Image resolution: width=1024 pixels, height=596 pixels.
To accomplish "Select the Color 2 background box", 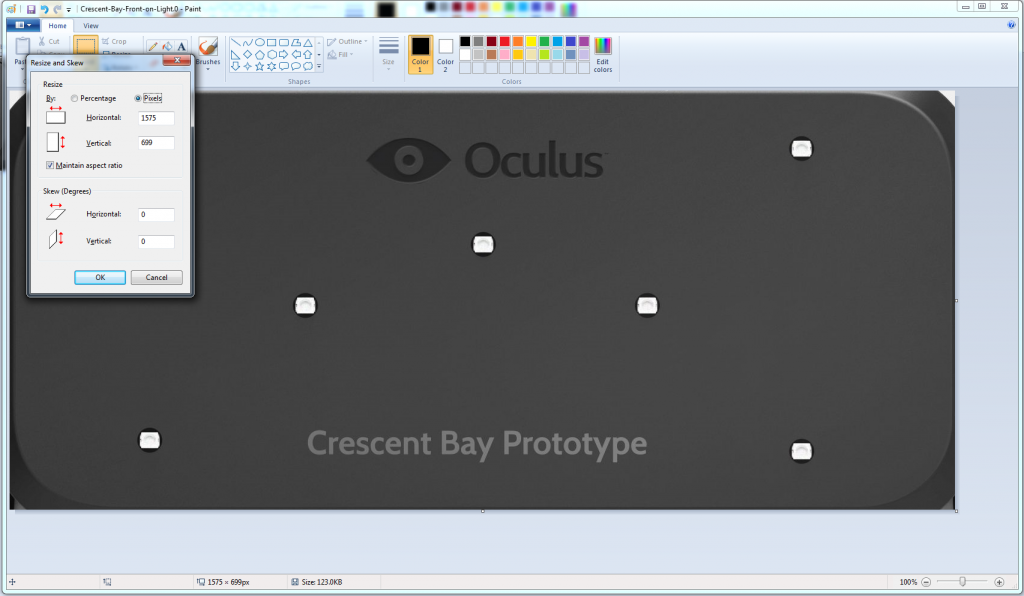I will coord(445,54).
